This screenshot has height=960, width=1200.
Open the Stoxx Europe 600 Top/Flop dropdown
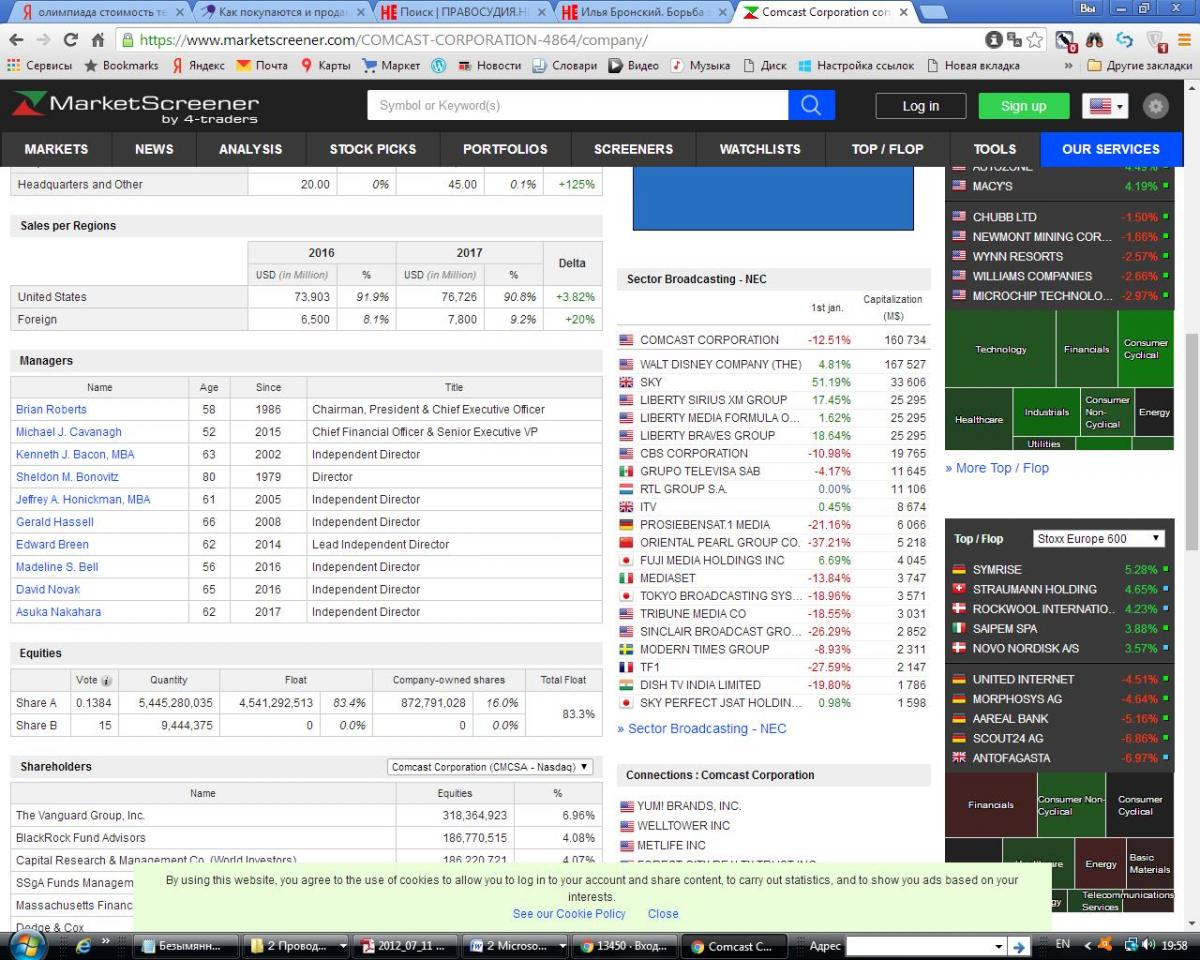pyautogui.click(x=1098, y=538)
